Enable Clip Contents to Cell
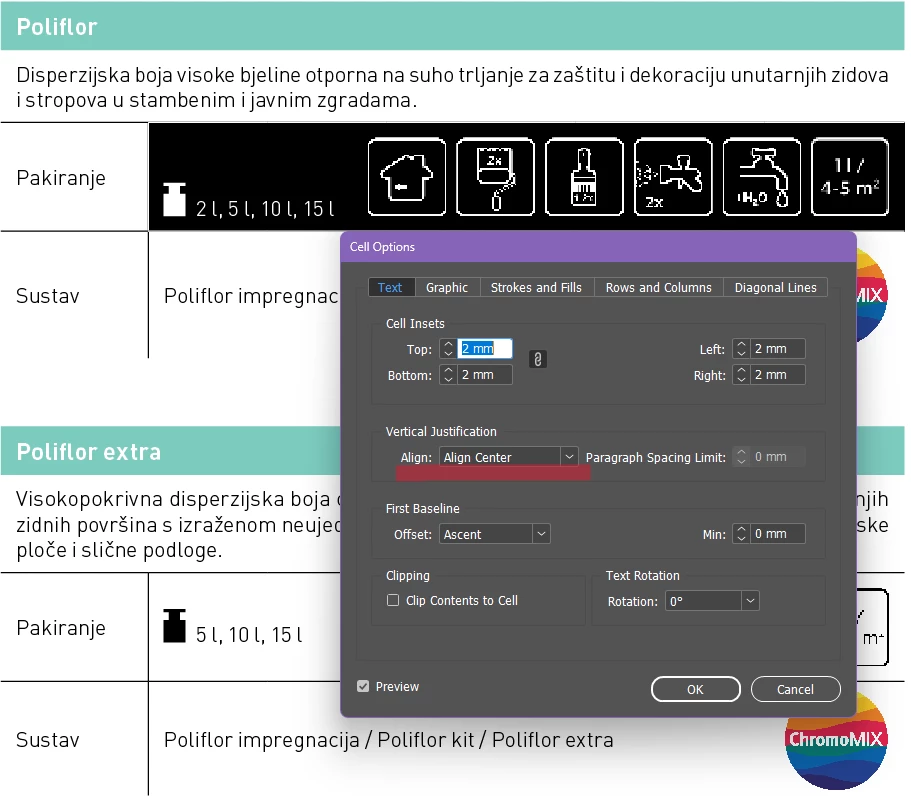 coord(393,600)
